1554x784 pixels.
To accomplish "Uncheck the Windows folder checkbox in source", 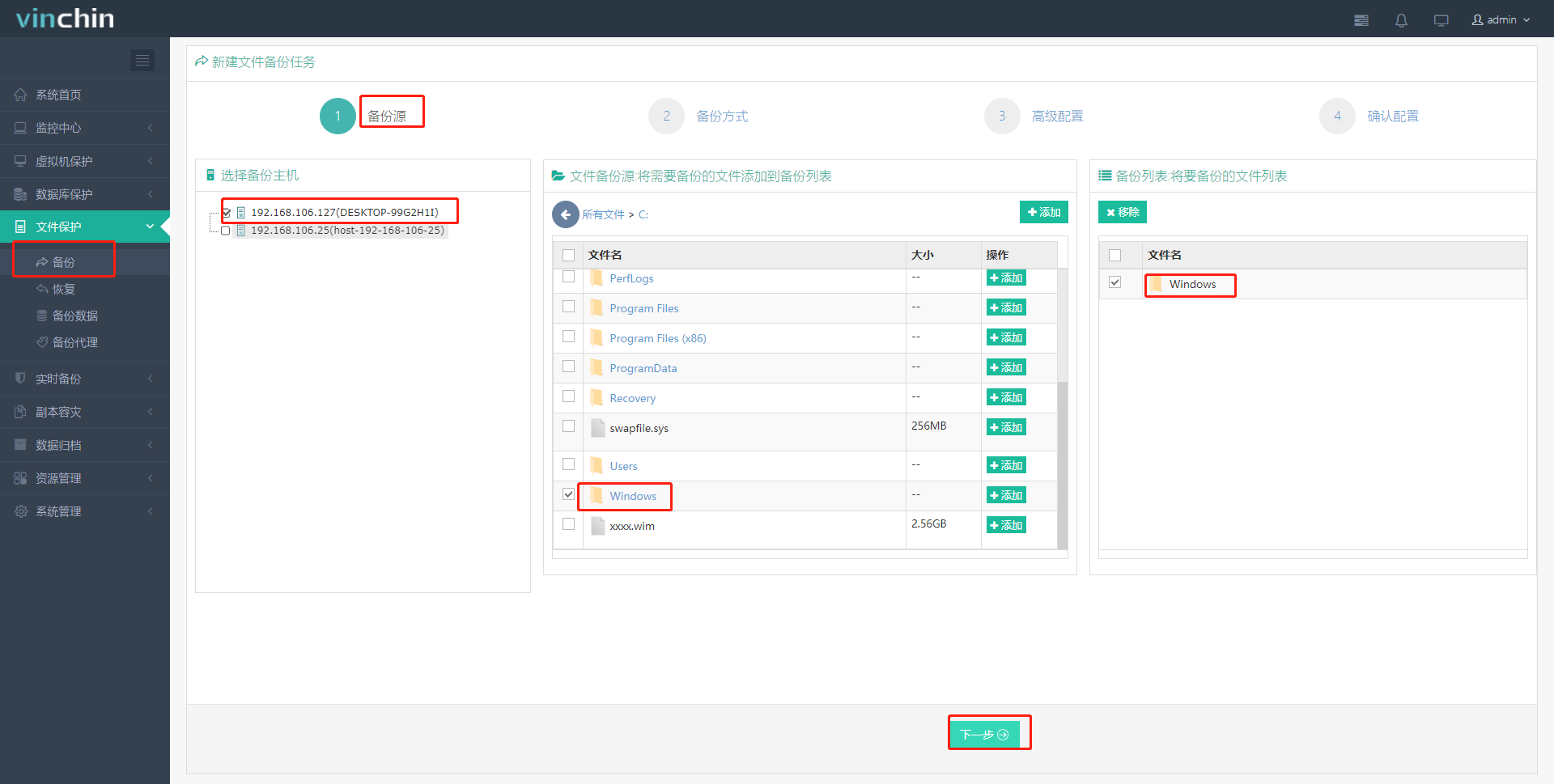I will click(x=568, y=494).
